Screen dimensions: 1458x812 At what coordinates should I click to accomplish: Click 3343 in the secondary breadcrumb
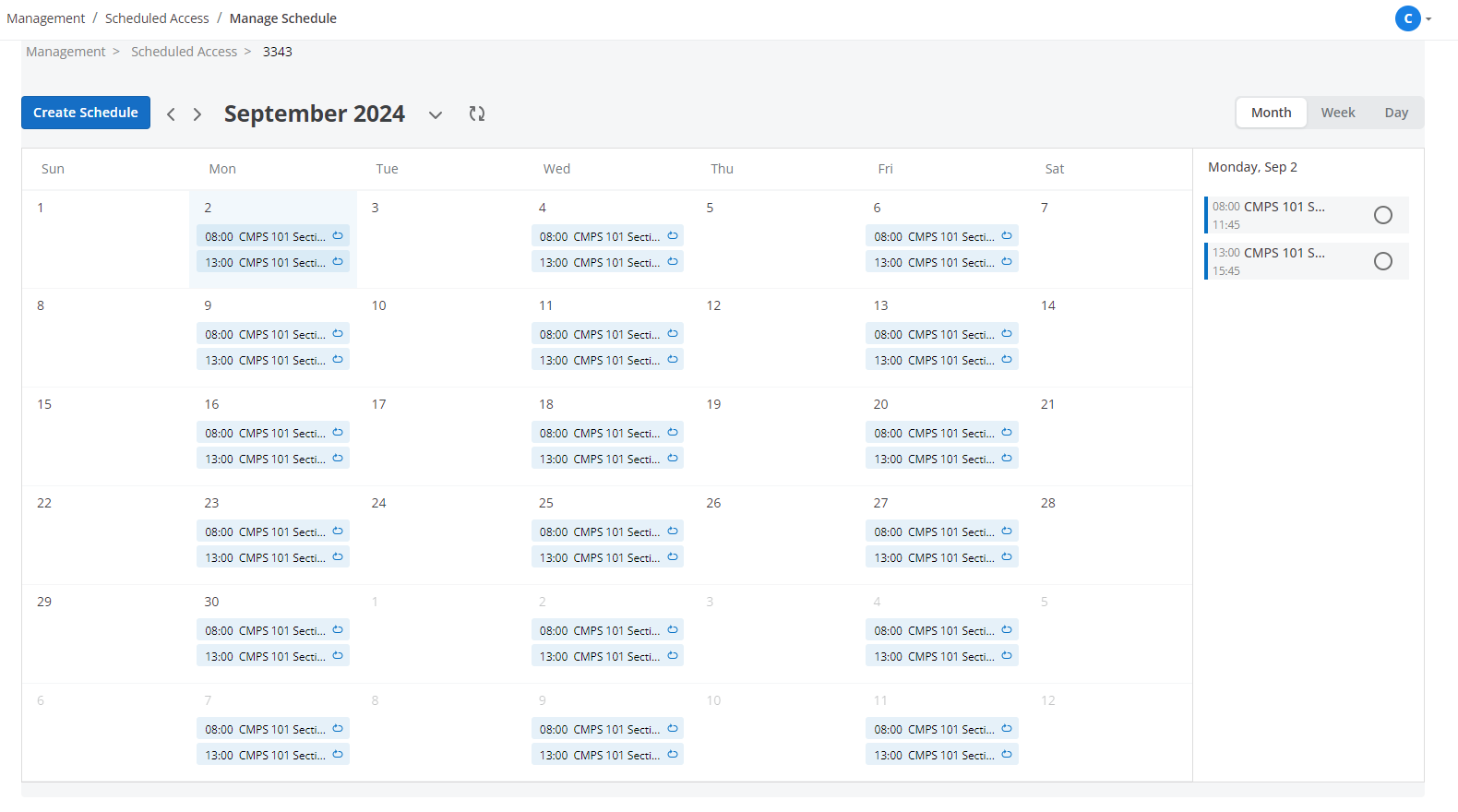click(278, 52)
